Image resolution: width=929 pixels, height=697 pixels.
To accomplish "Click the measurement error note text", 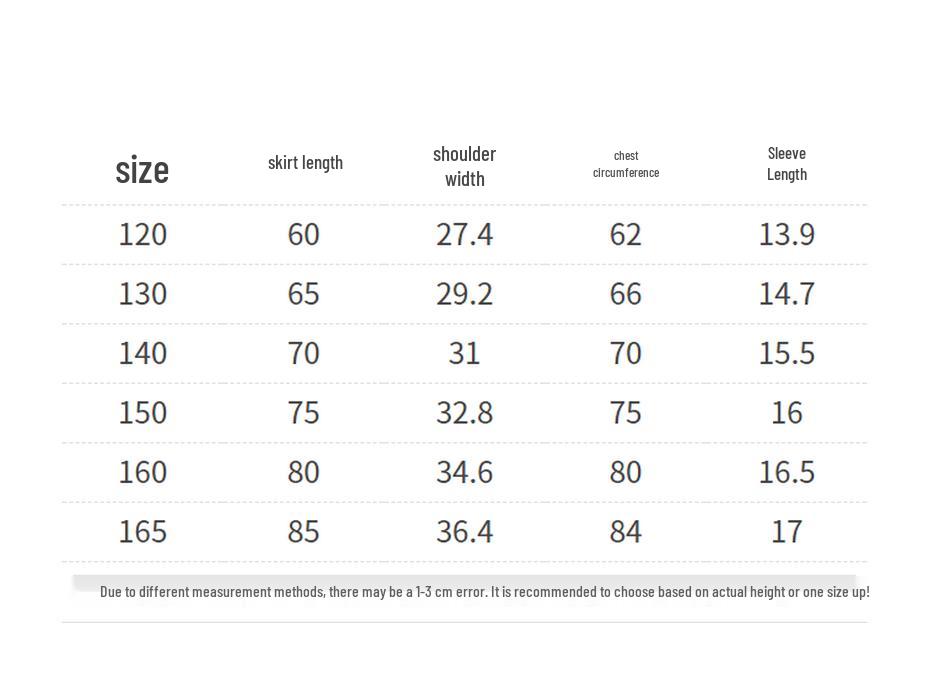I will [x=485, y=592].
